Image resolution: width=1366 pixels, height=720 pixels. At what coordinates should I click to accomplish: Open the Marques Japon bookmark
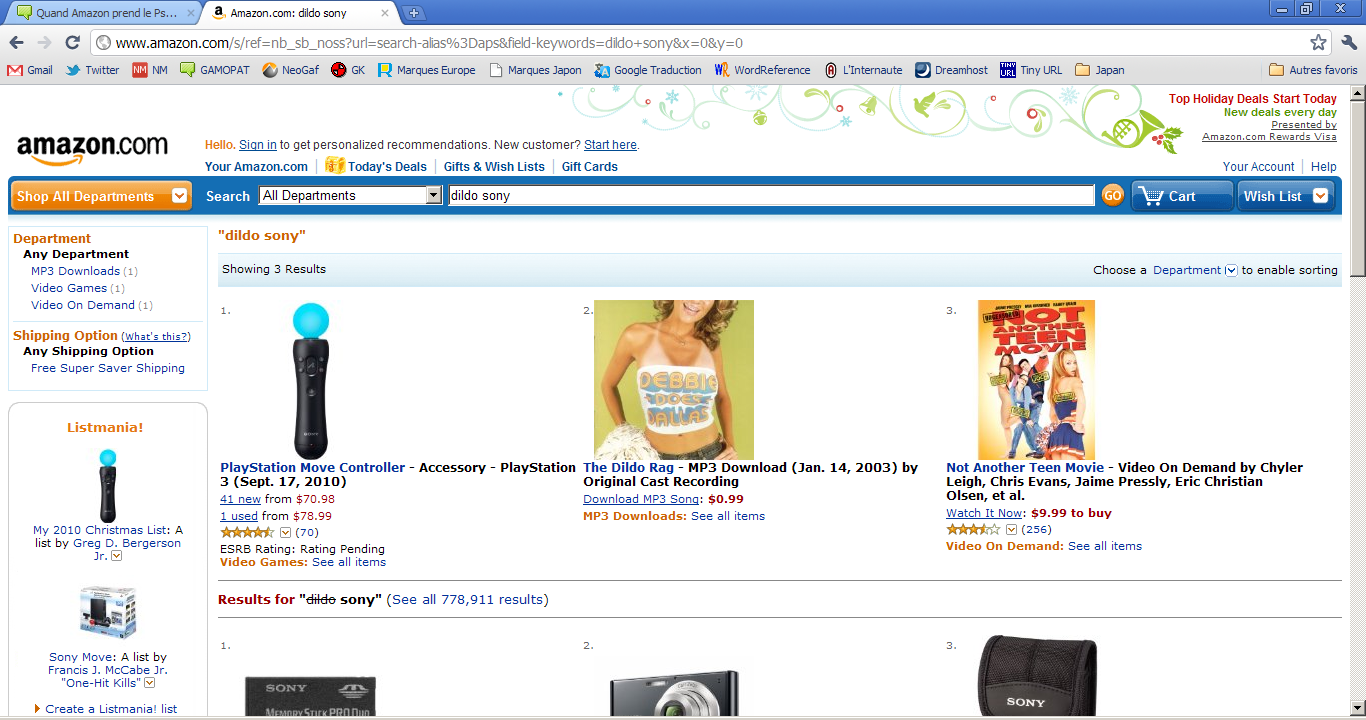(535, 70)
